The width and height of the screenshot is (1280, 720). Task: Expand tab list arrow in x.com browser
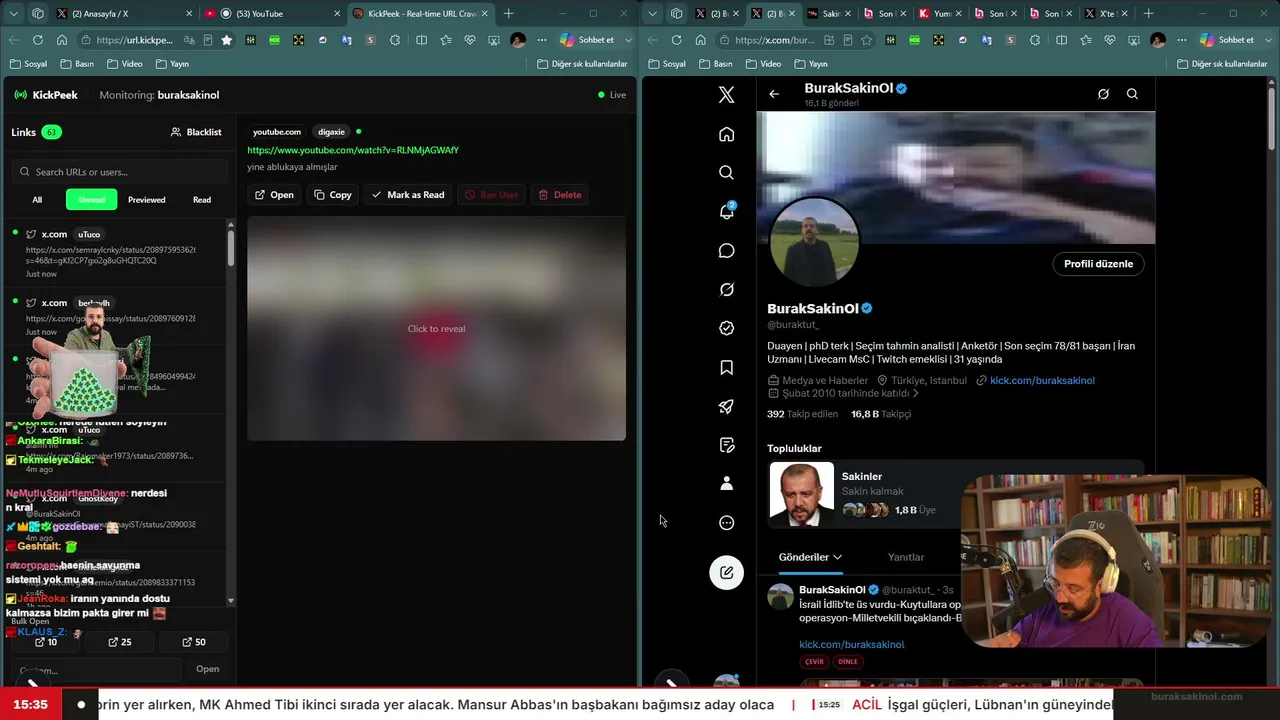[x=652, y=13]
